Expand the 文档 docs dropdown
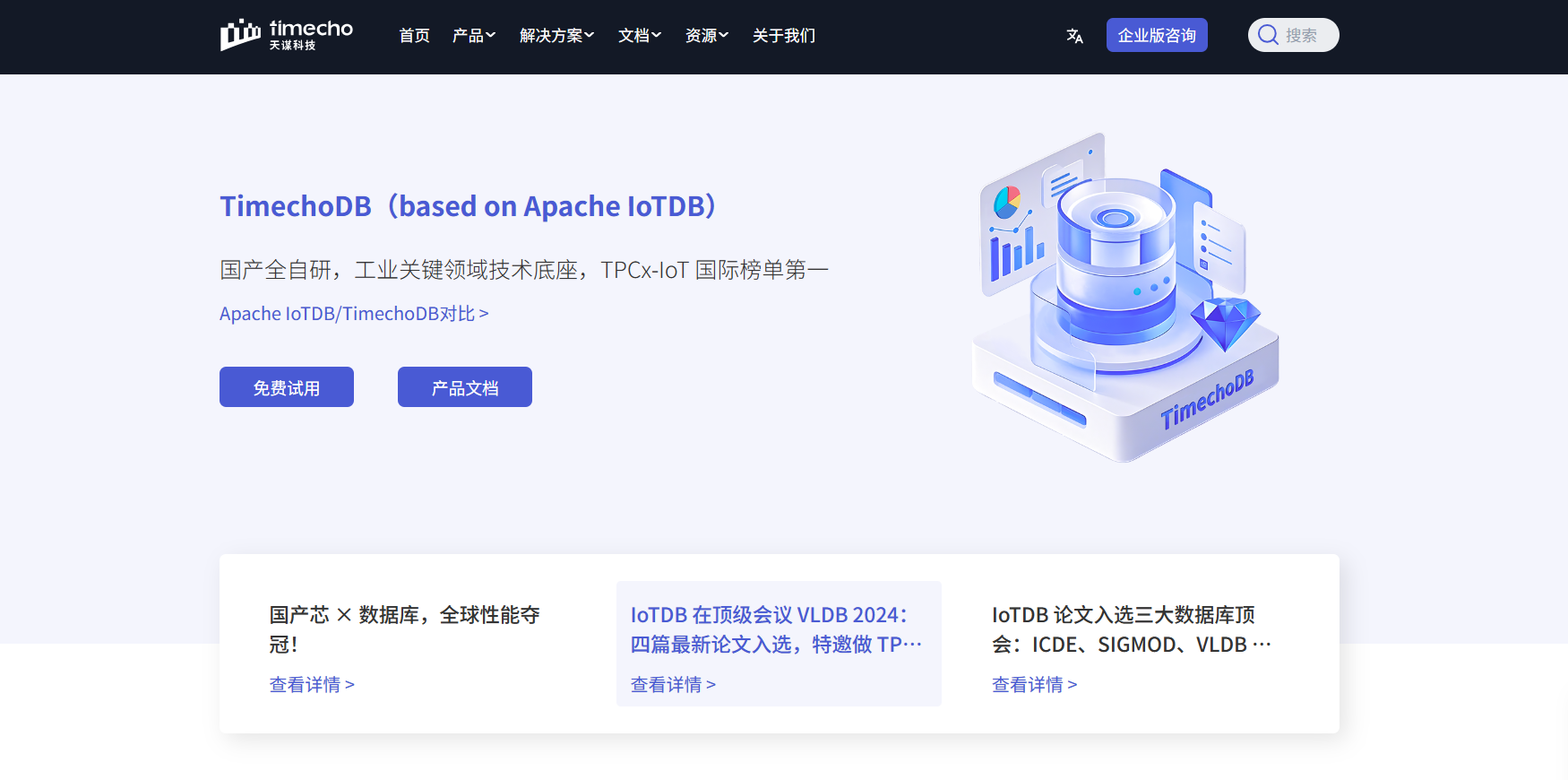 (x=640, y=36)
